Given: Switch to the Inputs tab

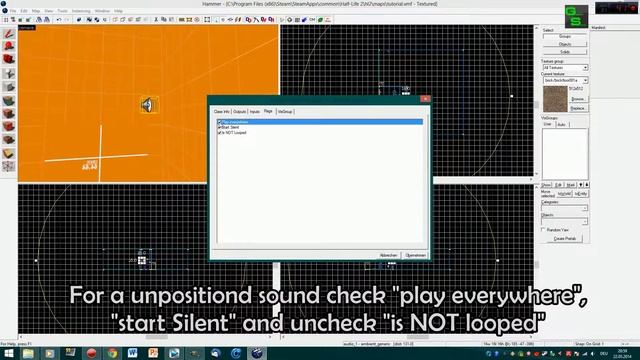Looking at the screenshot, I should [x=255, y=111].
